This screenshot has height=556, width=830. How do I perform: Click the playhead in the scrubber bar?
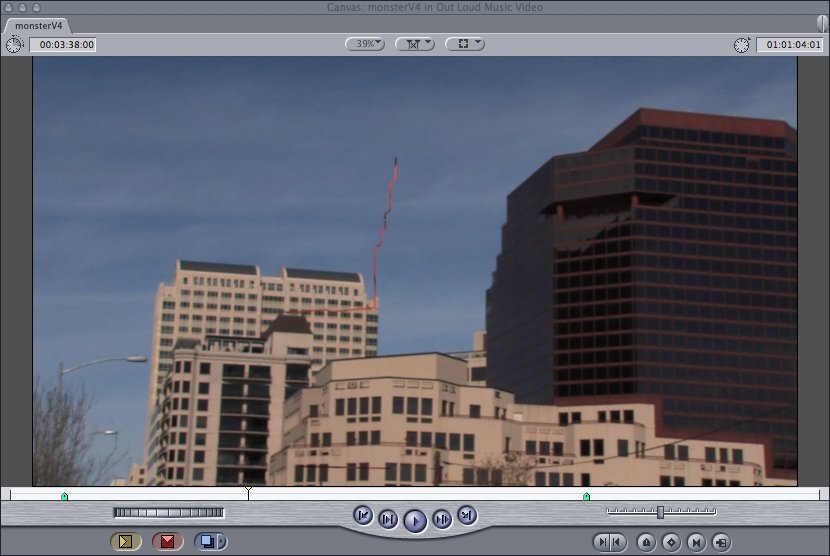pos(248,493)
